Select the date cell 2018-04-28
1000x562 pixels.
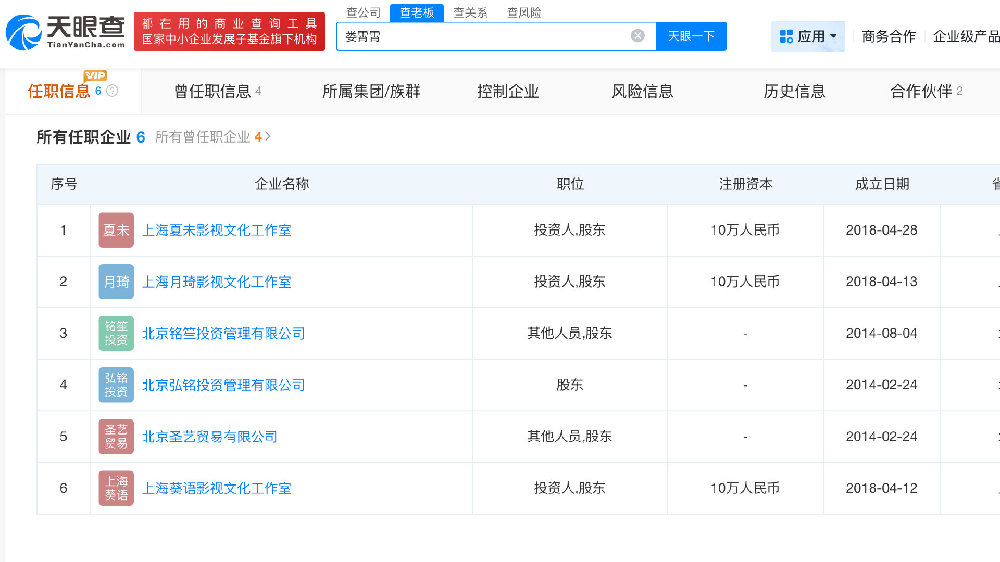(x=882, y=230)
